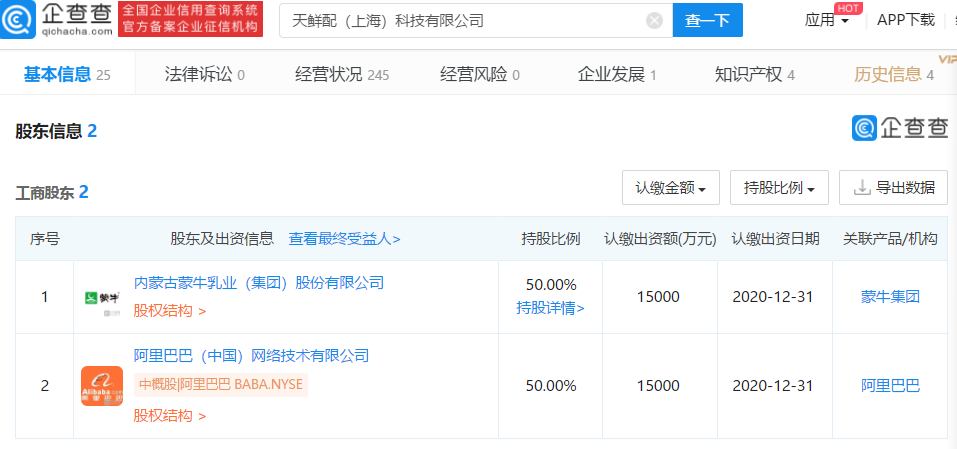Click the 股东信息 section heading
Screen dimensions: 957x449
click(56, 131)
